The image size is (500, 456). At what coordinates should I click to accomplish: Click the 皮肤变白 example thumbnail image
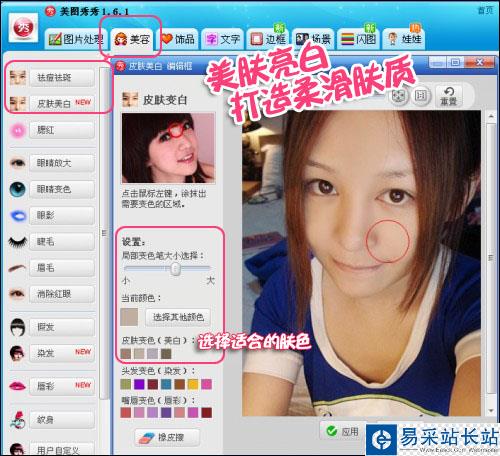169,148
